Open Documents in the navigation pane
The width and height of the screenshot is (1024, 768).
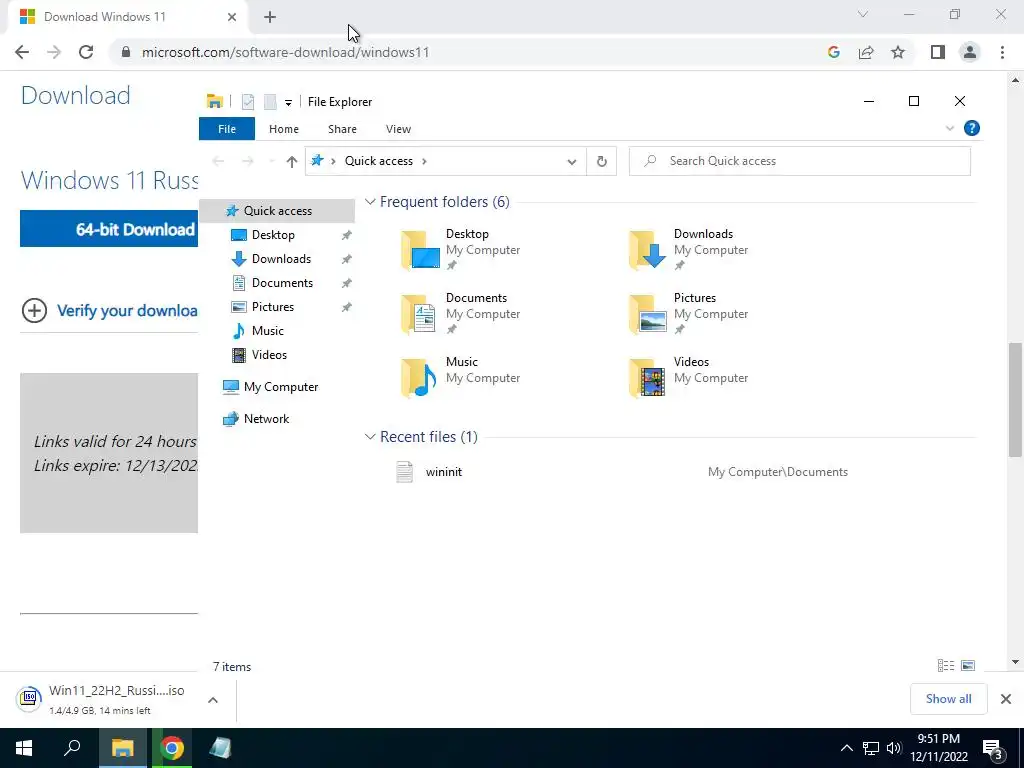(282, 283)
